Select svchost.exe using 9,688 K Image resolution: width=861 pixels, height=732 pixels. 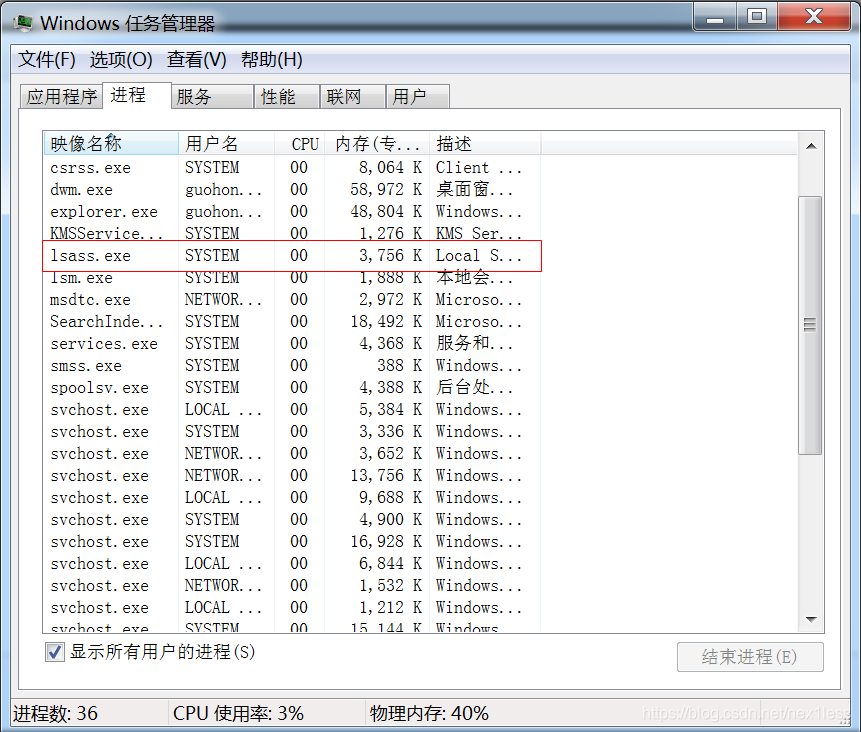click(x=292, y=498)
